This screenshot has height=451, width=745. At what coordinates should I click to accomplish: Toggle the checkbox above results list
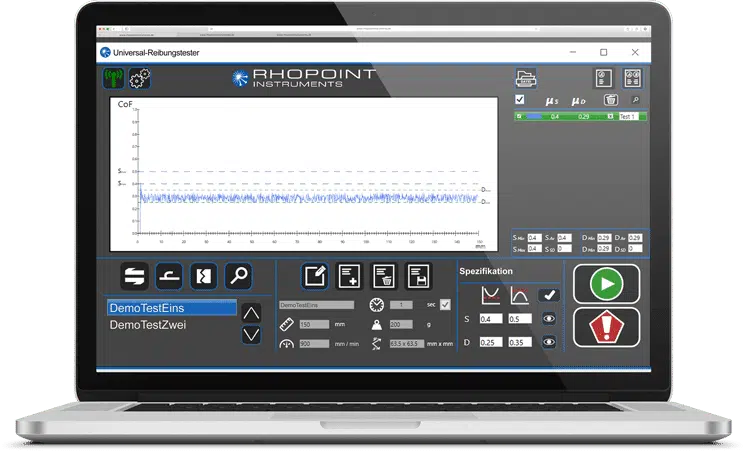[519, 100]
